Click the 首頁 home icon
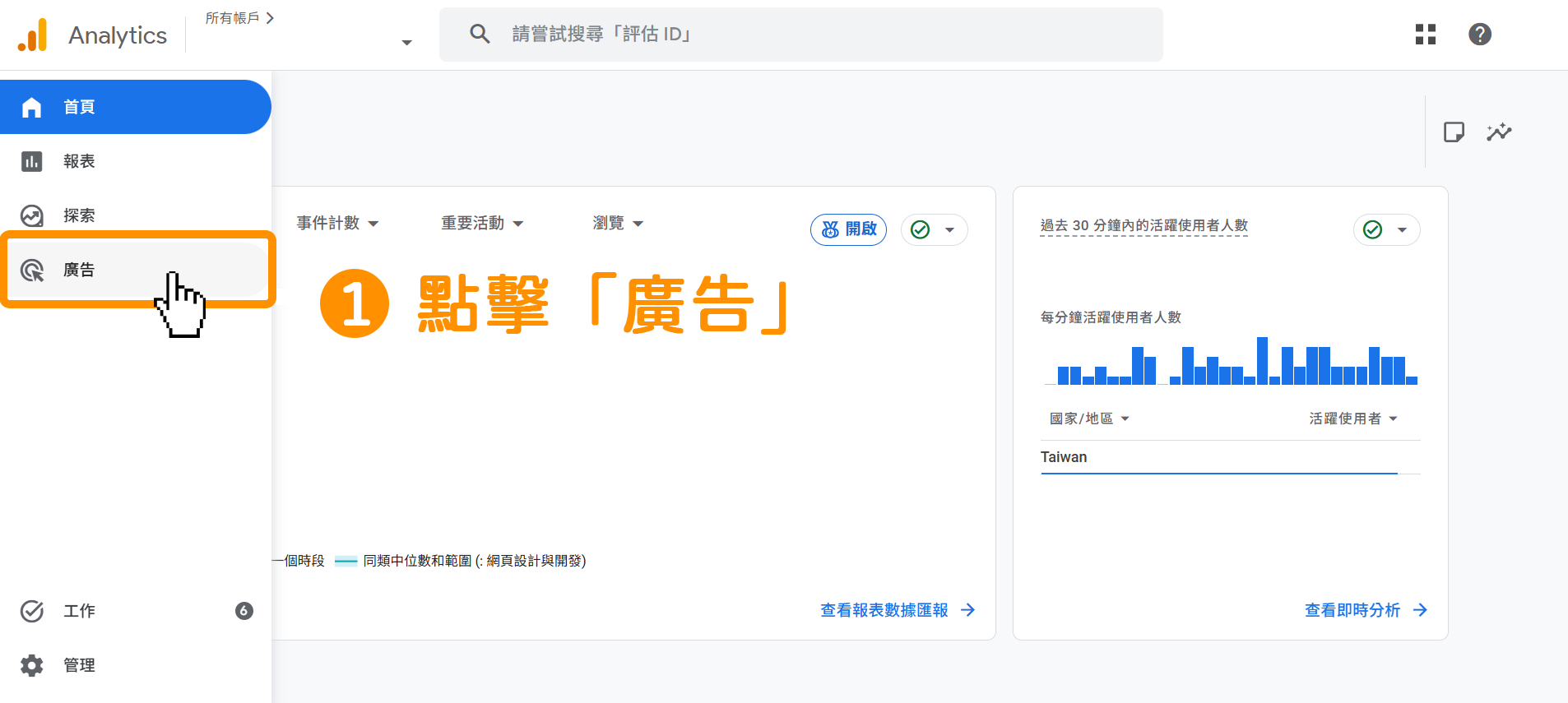 (x=32, y=107)
